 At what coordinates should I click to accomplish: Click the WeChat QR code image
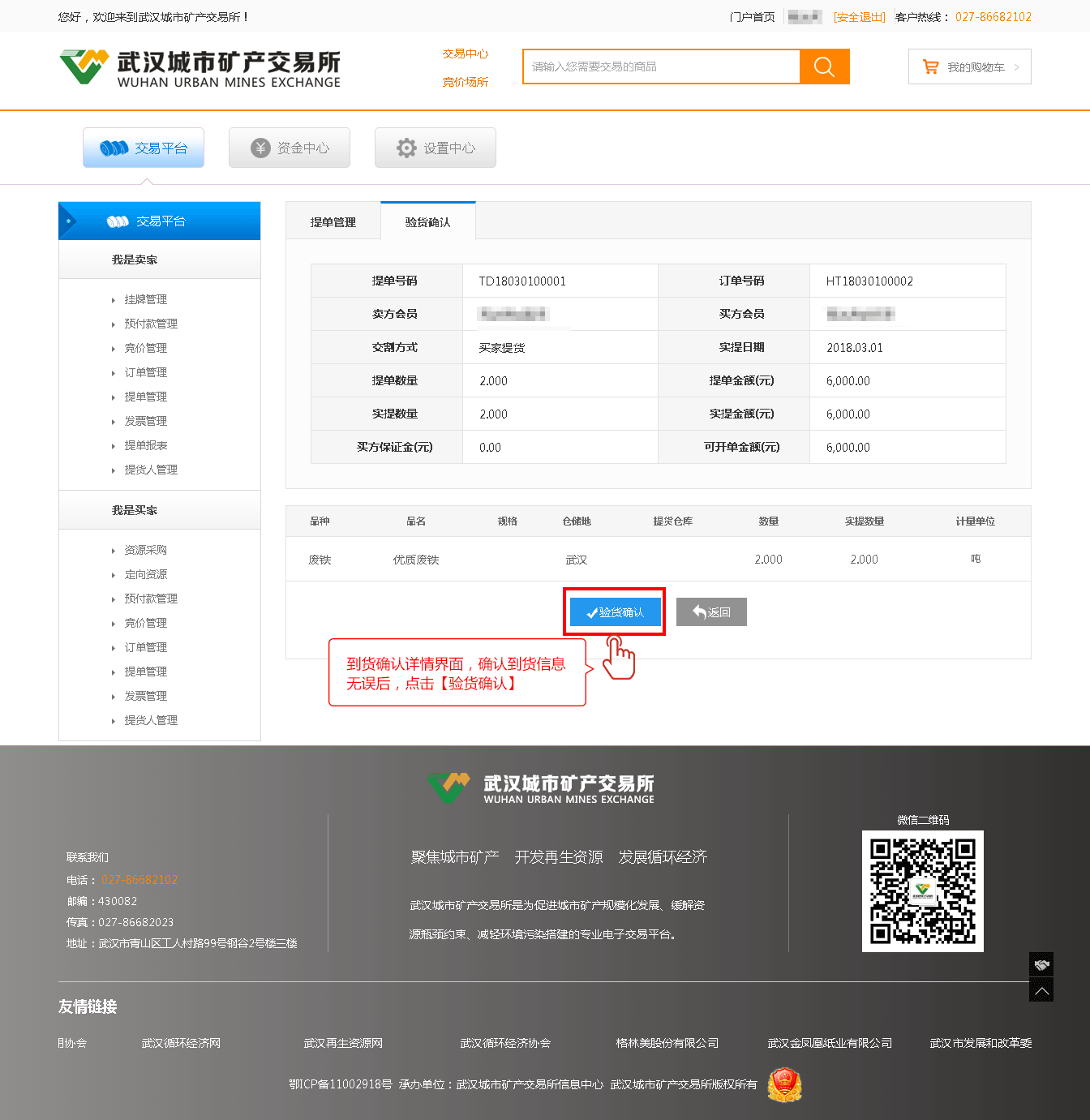[x=922, y=891]
